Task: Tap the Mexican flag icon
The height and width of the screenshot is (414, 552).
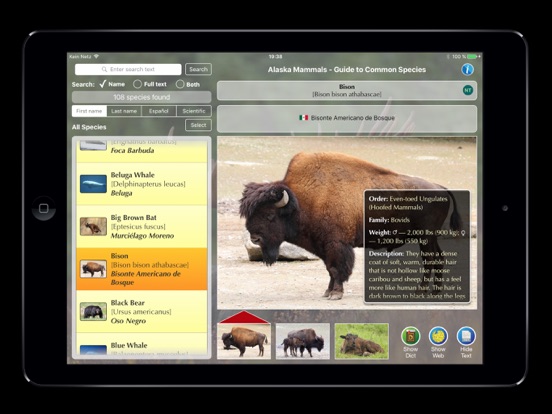Action: [x=303, y=118]
